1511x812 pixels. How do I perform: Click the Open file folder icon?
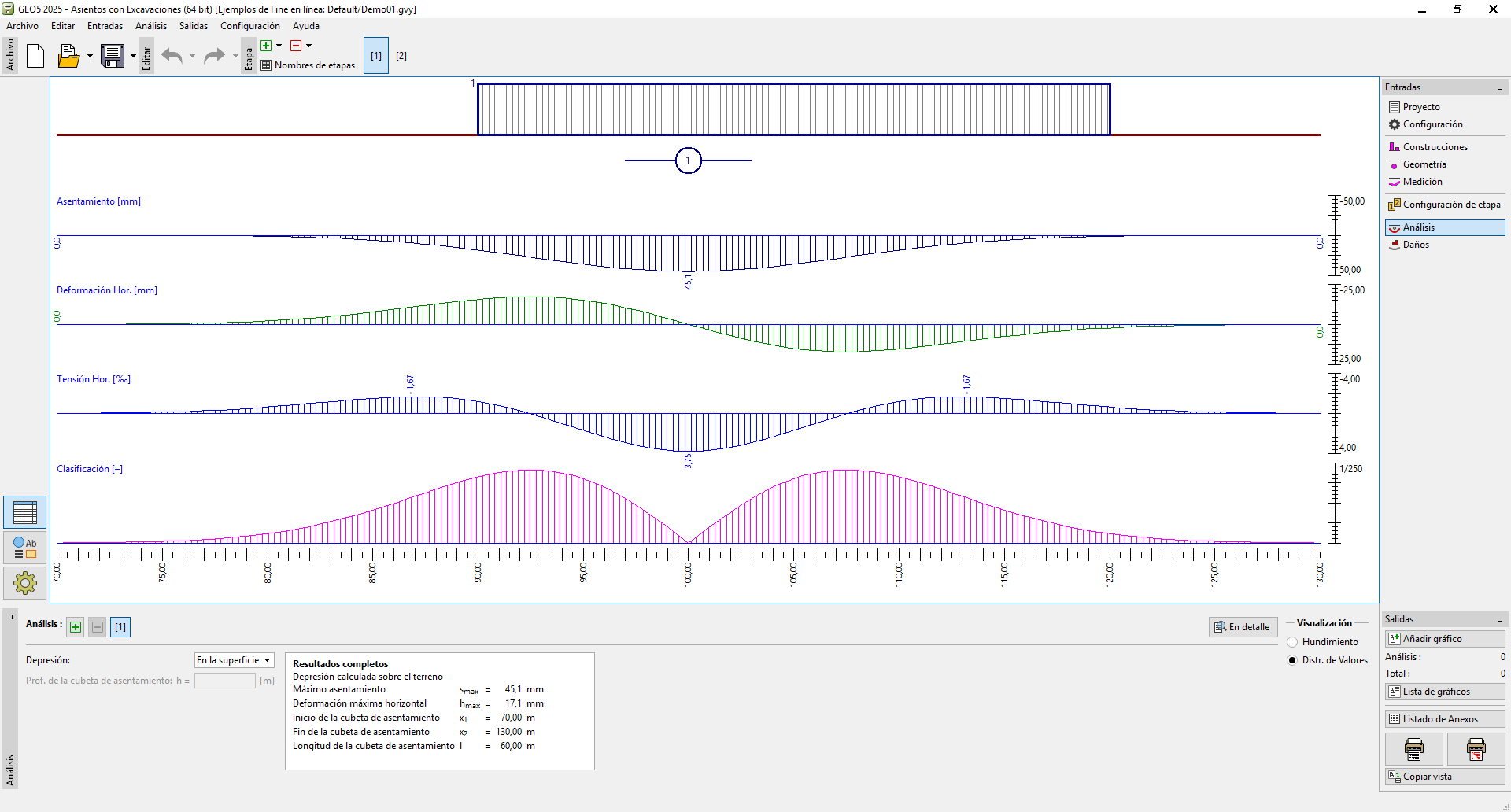click(x=68, y=56)
